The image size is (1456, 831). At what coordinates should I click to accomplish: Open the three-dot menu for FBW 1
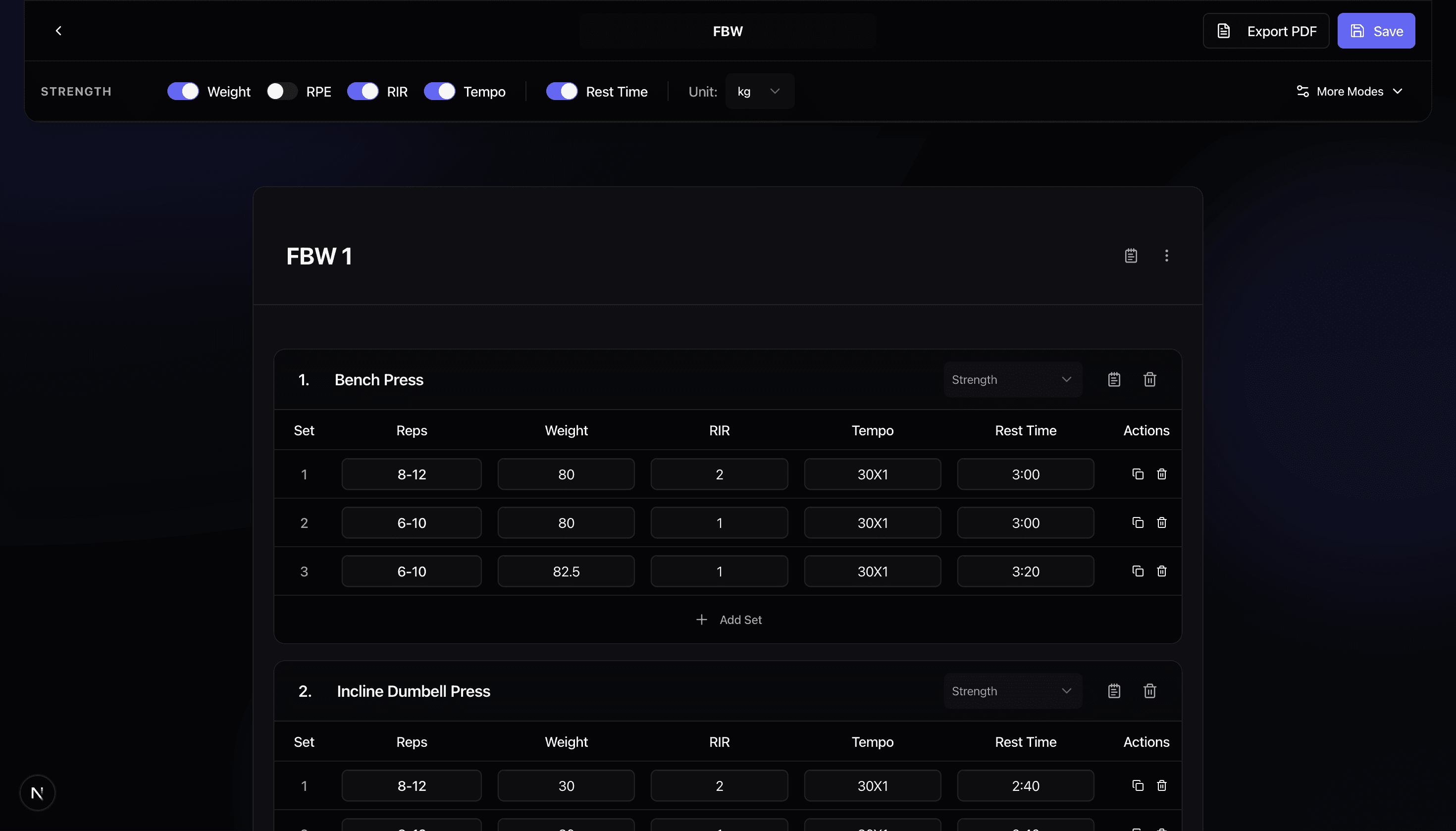[x=1167, y=256]
